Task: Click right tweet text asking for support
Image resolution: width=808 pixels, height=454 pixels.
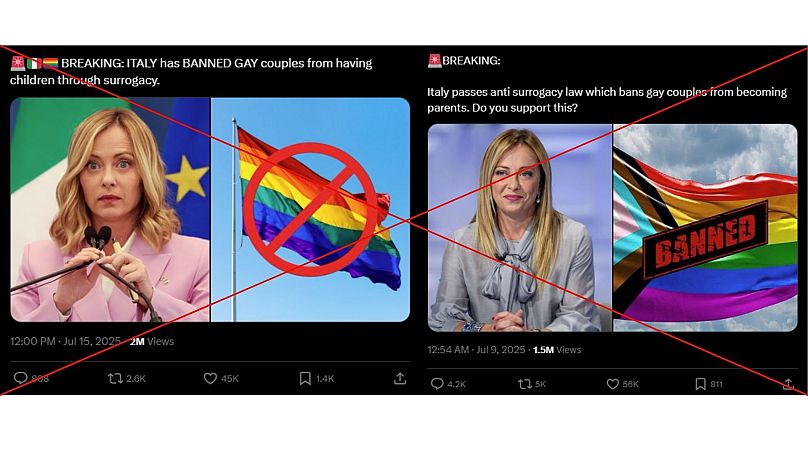Action: click(607, 100)
